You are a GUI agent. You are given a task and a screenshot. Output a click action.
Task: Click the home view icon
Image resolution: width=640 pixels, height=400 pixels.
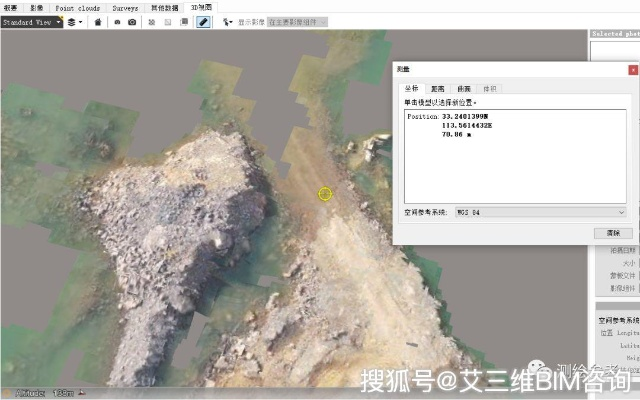[x=98, y=22]
